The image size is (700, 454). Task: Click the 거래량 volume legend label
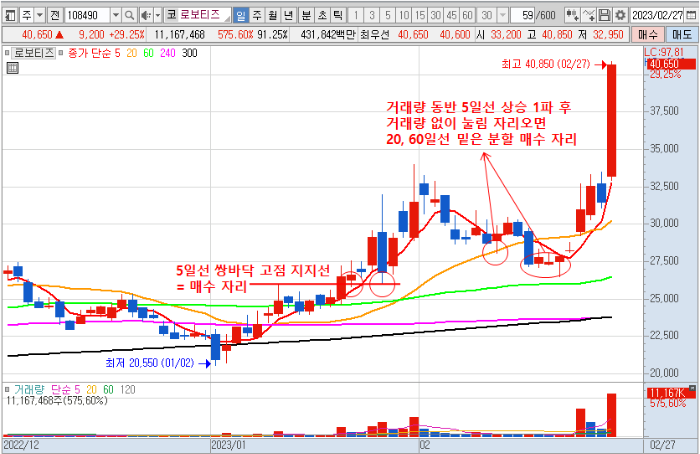(x=29, y=390)
